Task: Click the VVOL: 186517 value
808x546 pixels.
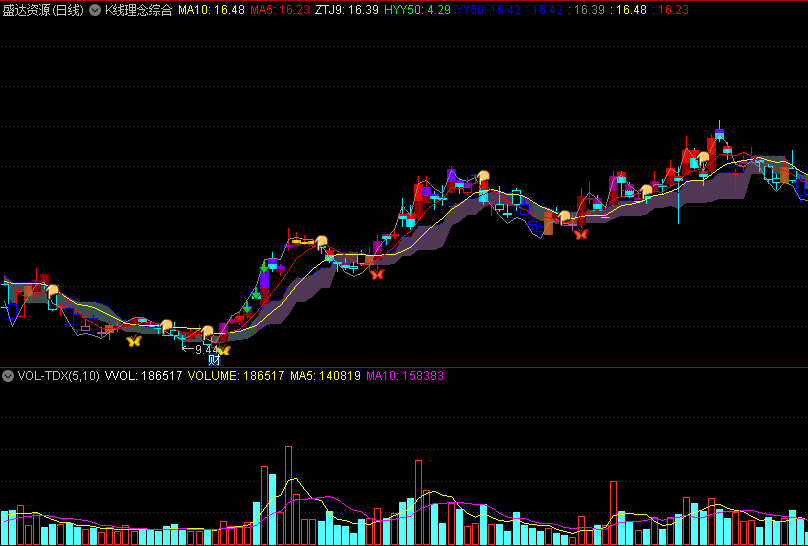Action: 143,376
